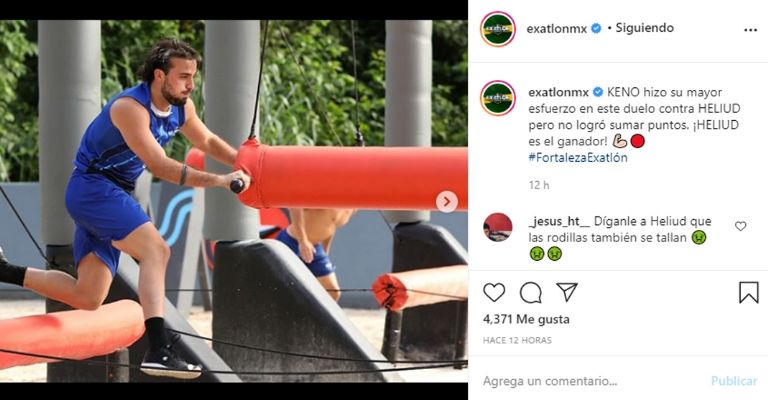
Task: Open the exatlonmx username in header
Action: 556,29
